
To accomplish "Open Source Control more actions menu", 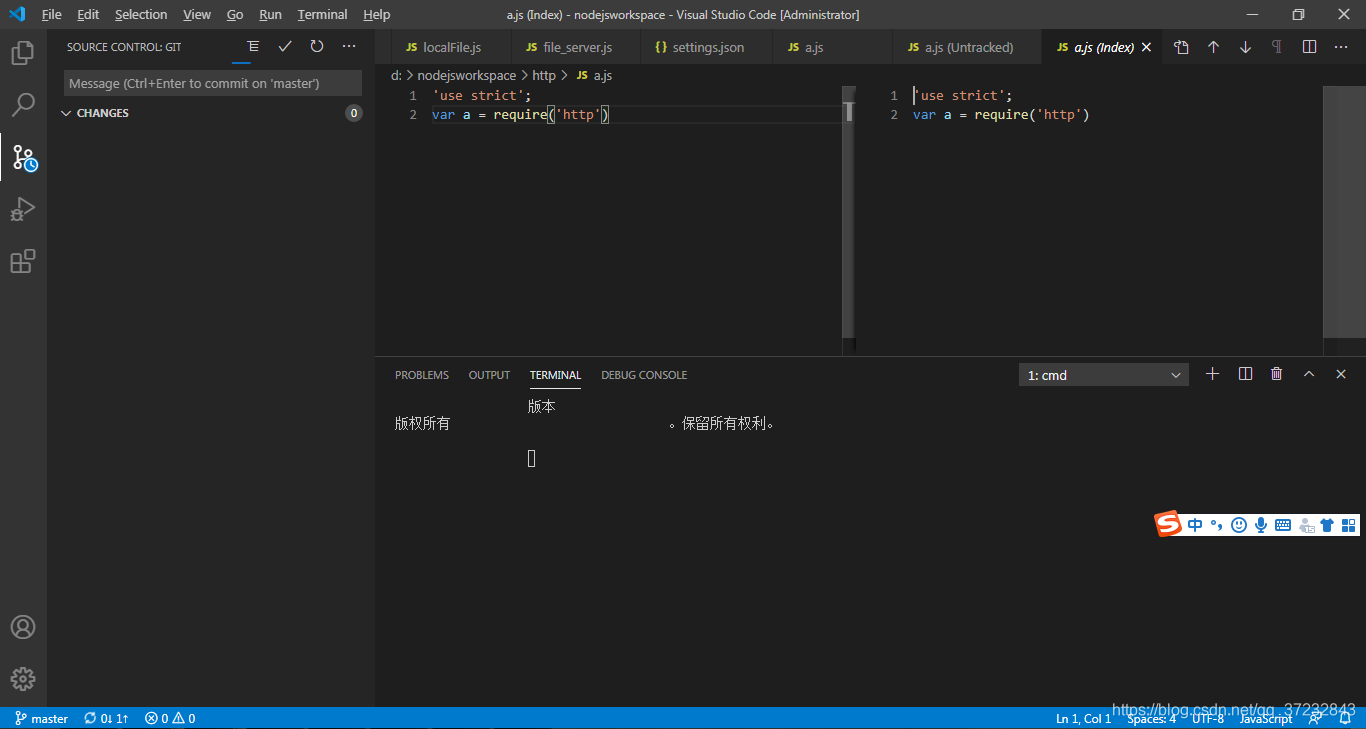I will pos(349,47).
